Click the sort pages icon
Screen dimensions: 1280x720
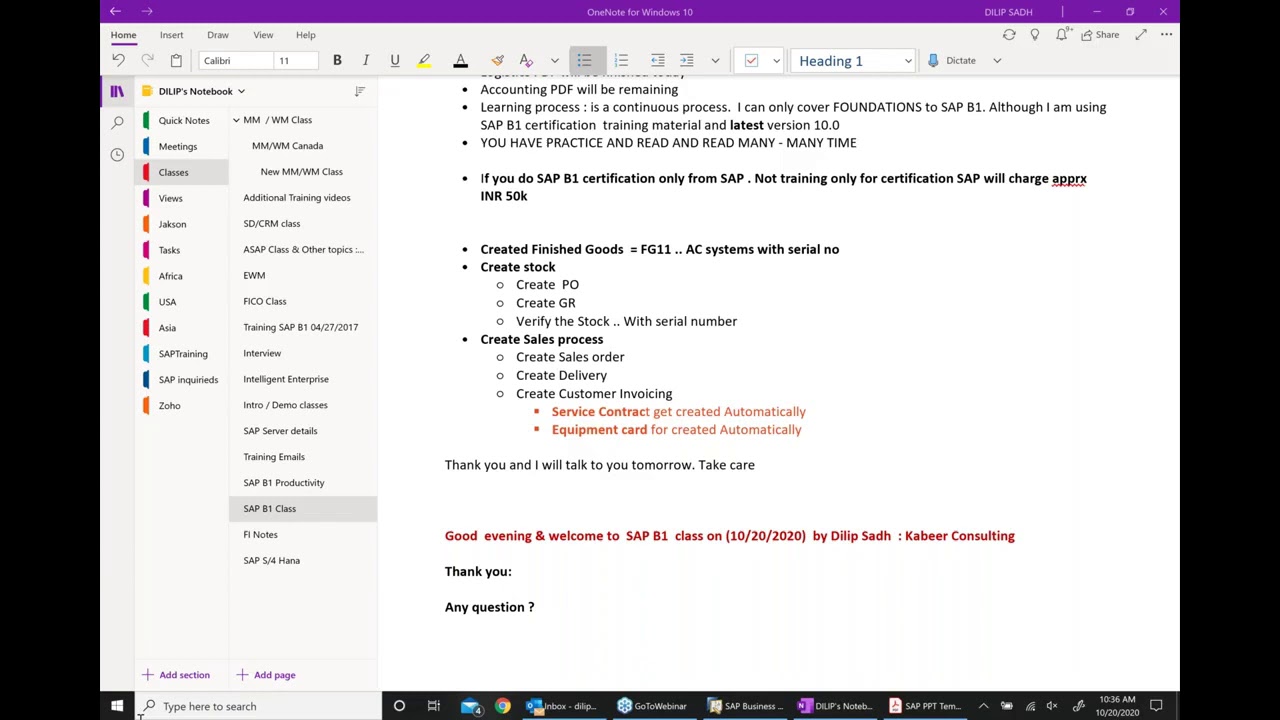[x=360, y=92]
